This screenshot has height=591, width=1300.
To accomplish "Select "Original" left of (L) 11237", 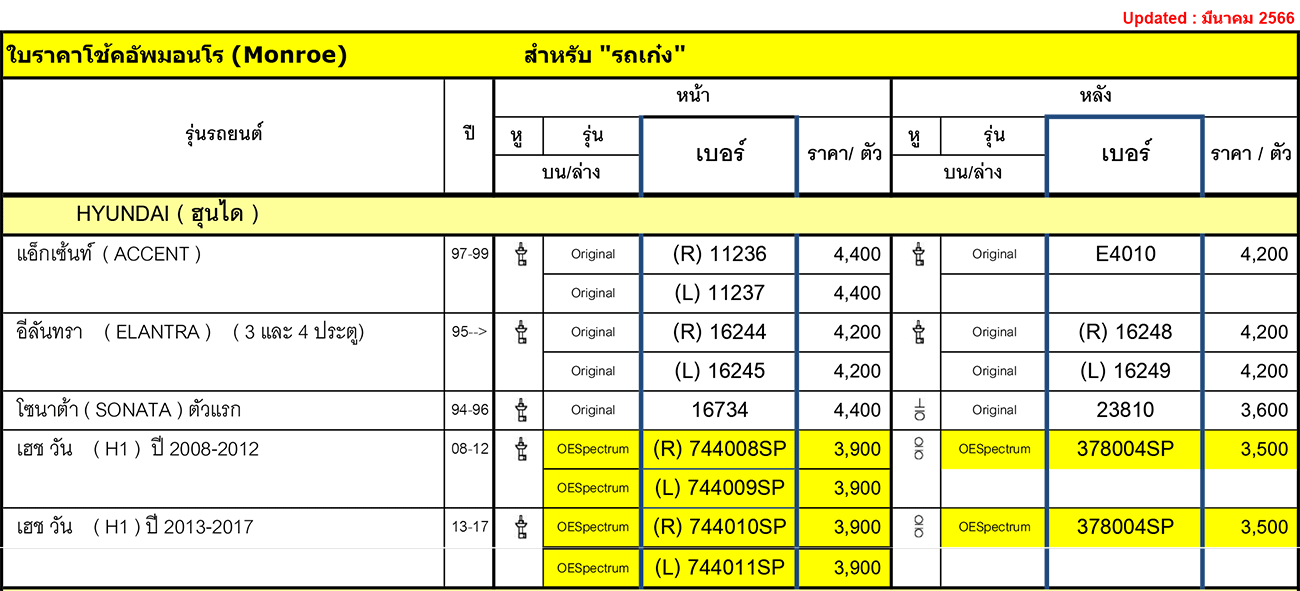I will coord(593,293).
